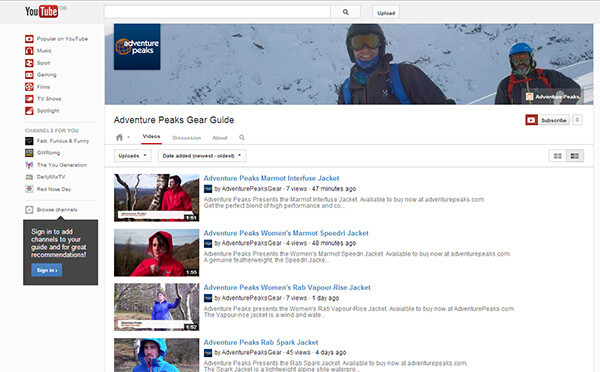
Task: Open Adventure Peaks Rab Spark Jacket link
Action: (x=261, y=343)
